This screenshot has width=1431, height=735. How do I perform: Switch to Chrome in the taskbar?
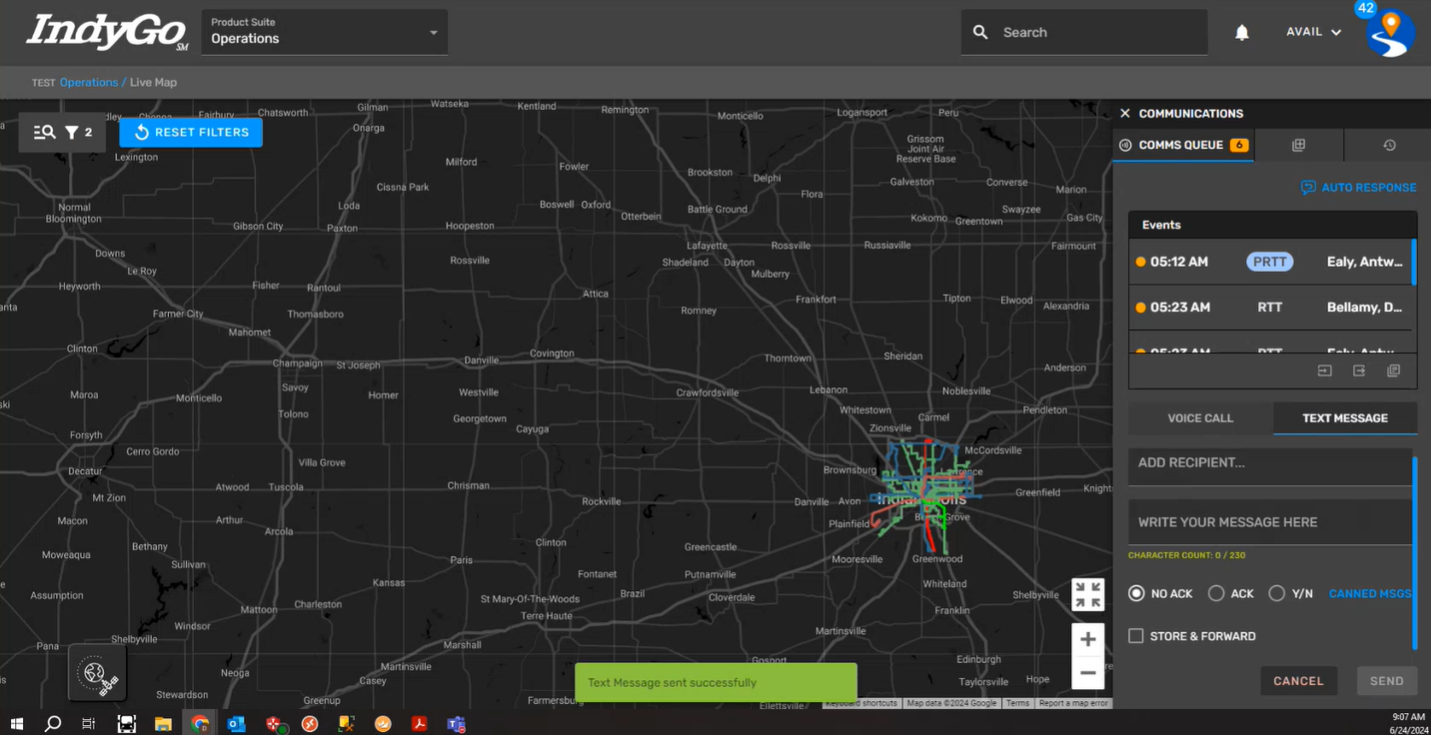[x=200, y=724]
